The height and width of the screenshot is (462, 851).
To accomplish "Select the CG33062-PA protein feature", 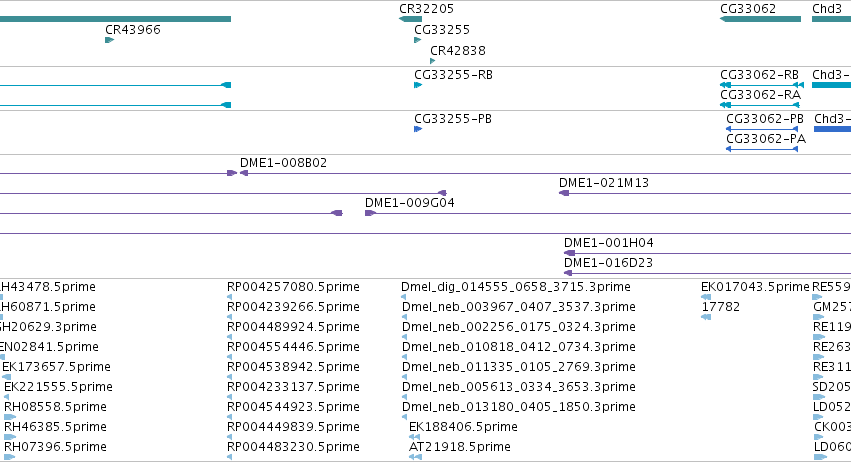I will (x=762, y=149).
